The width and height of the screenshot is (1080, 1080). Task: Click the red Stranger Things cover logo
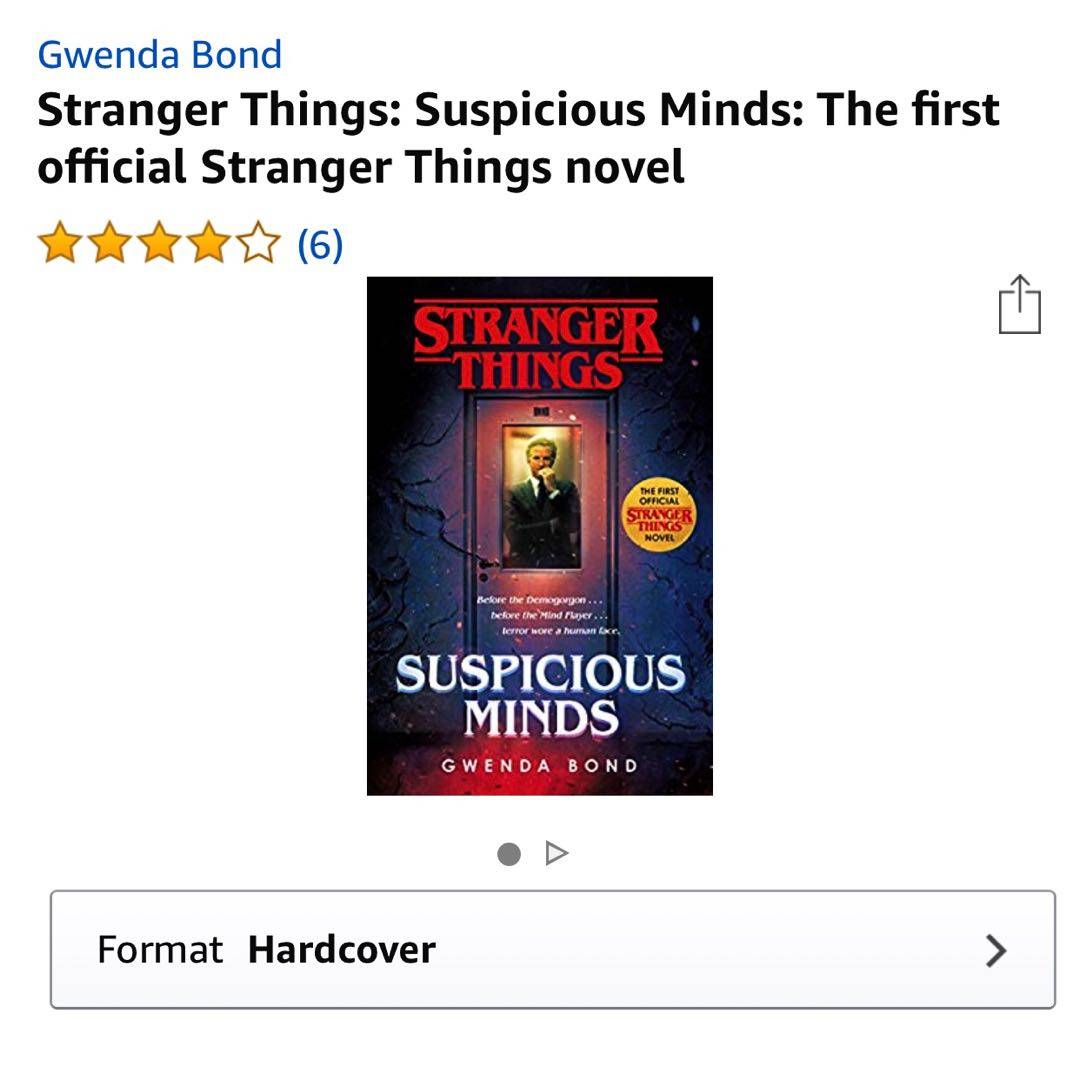pyautogui.click(x=537, y=346)
